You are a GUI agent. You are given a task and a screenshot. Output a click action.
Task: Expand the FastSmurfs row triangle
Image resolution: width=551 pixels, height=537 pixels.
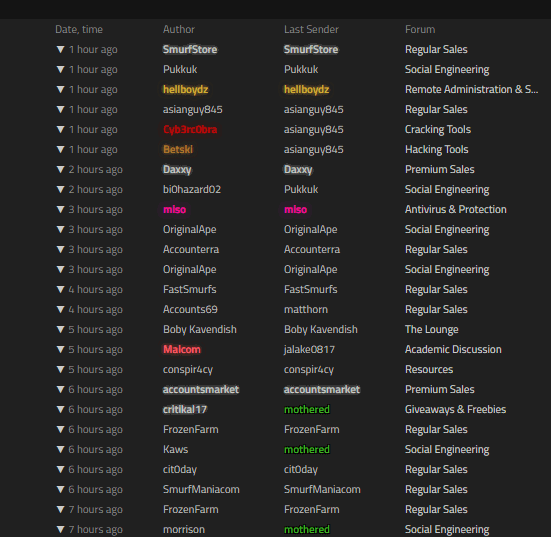(x=60, y=290)
